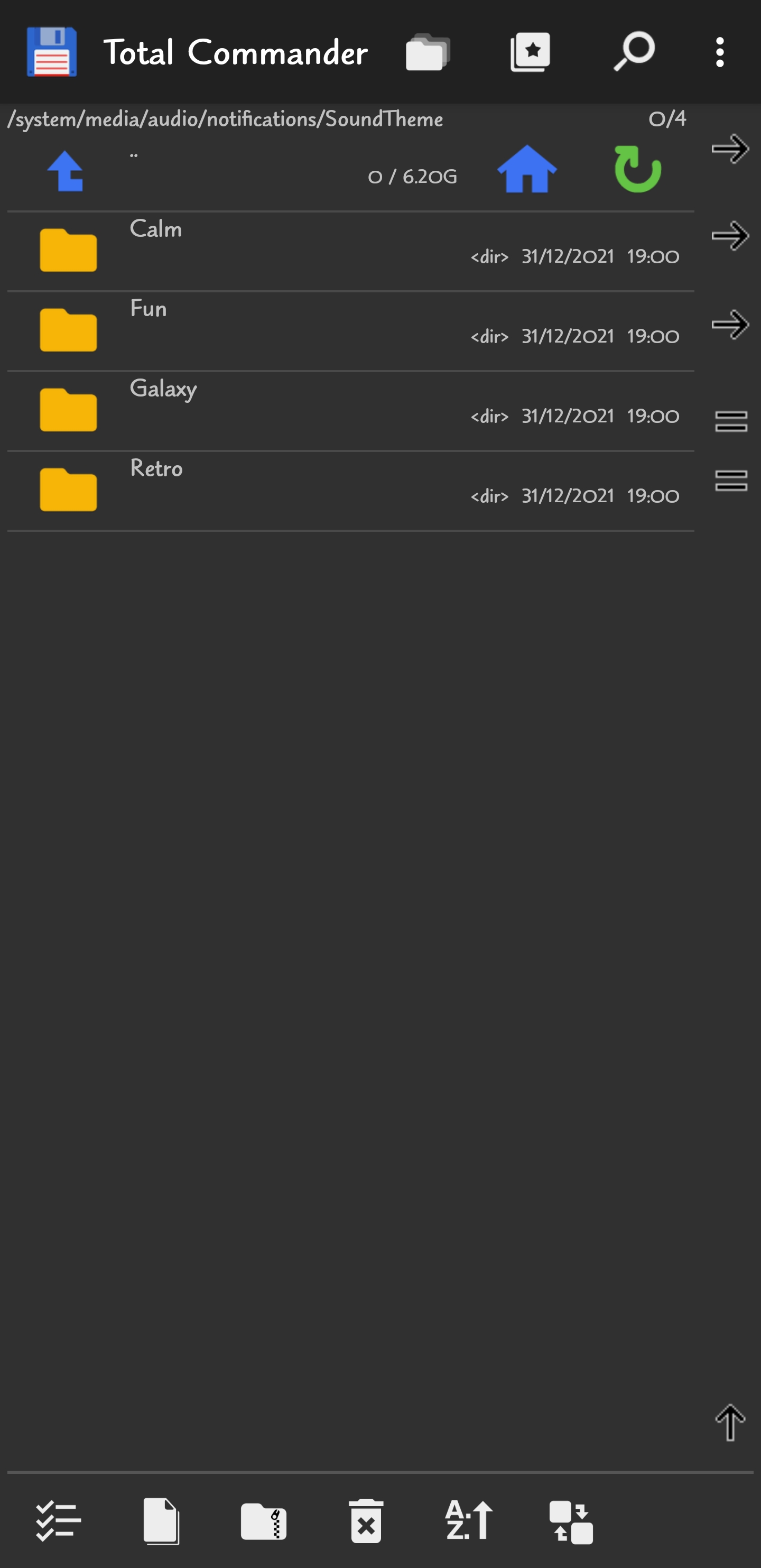Tap the top right-arrow side button

pos(730,149)
